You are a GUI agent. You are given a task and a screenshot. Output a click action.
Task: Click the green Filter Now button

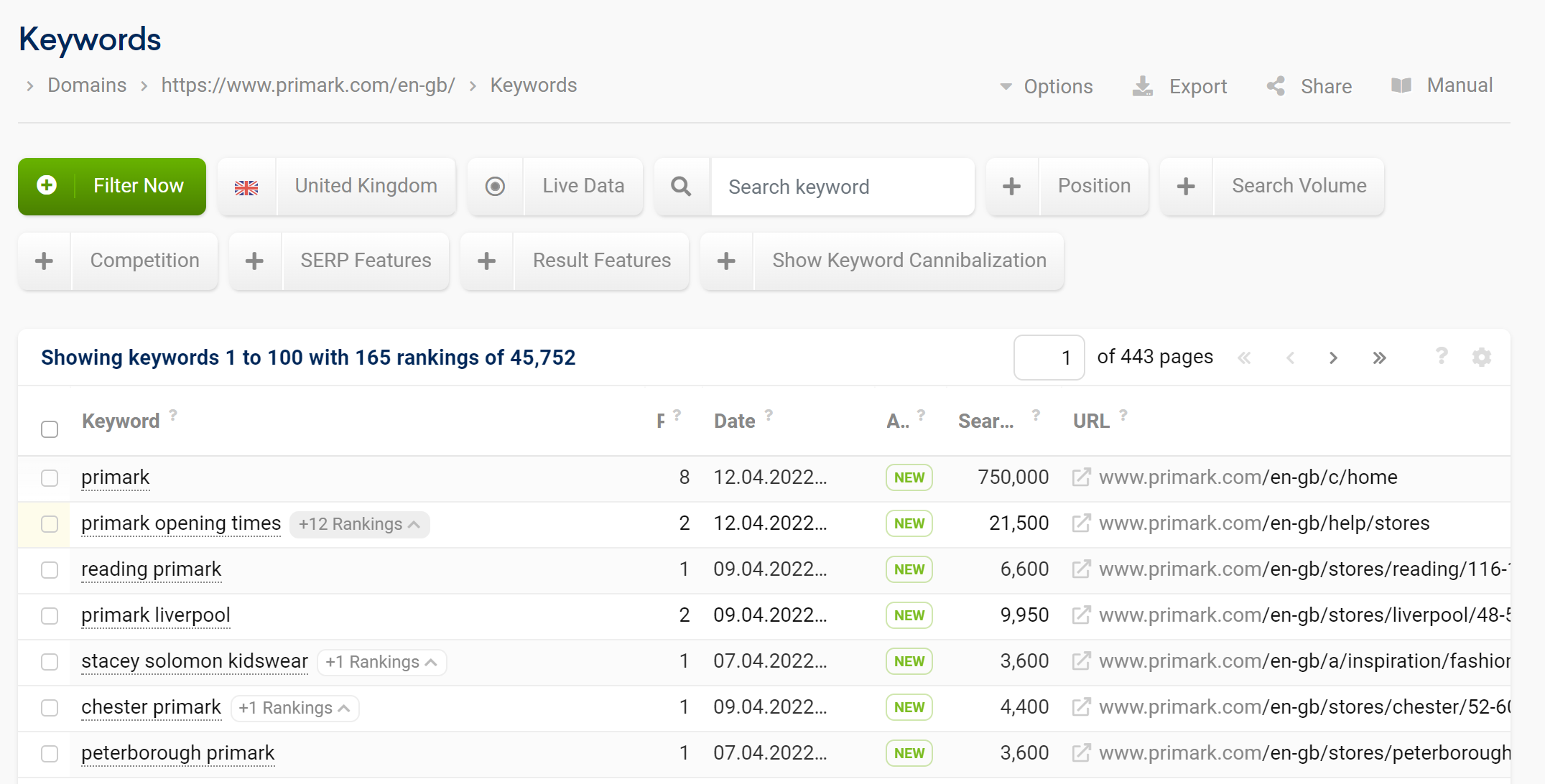tap(112, 187)
